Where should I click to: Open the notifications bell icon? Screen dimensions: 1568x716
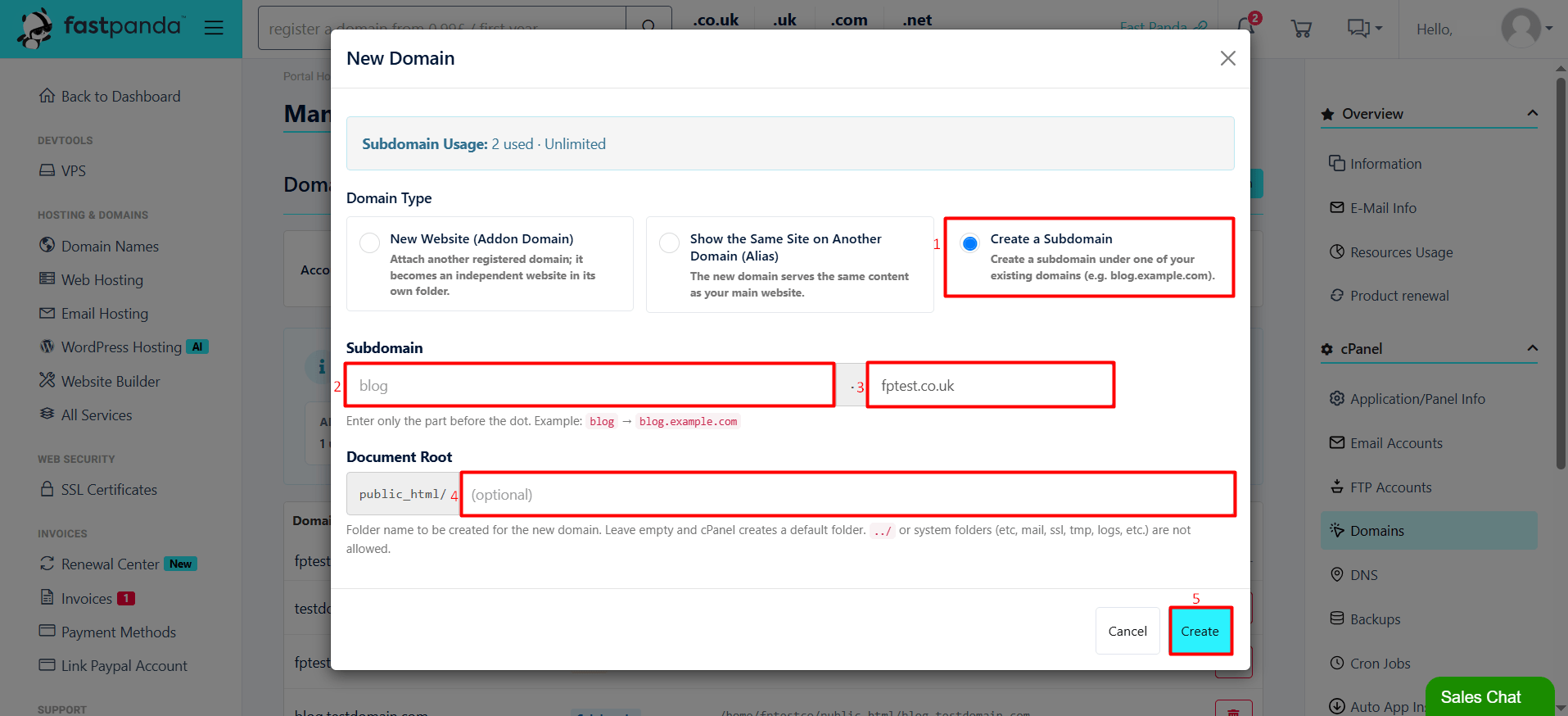tap(1247, 26)
